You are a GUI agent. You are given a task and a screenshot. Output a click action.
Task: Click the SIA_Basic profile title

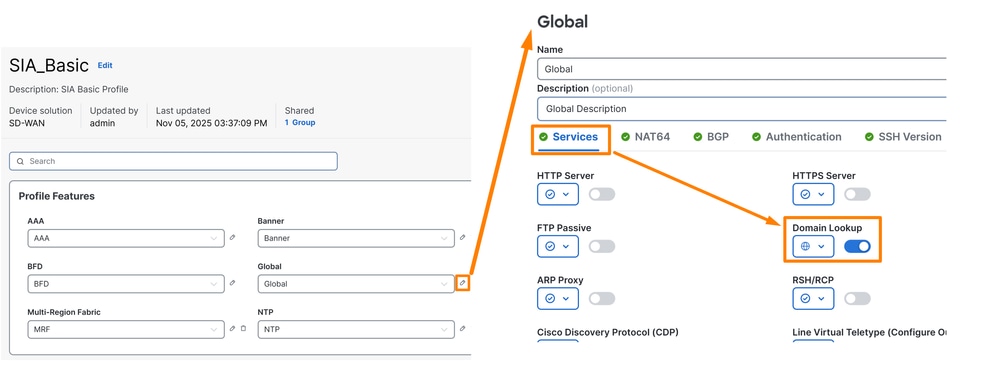click(49, 66)
